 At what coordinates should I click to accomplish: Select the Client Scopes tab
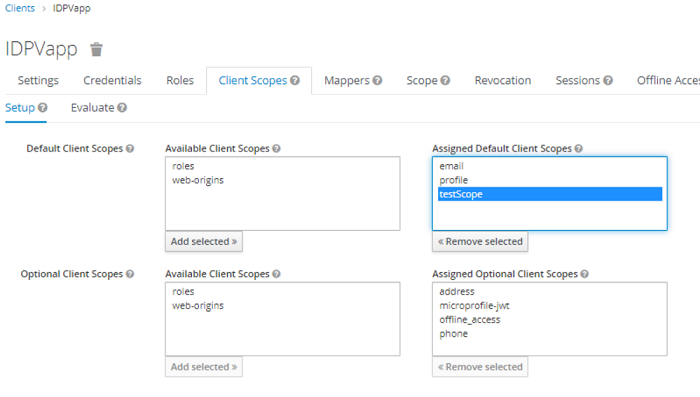click(x=253, y=80)
